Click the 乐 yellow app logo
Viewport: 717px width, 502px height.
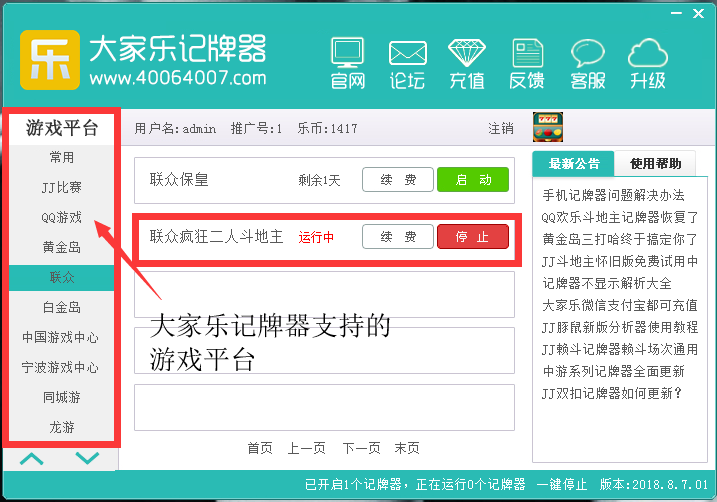[50, 60]
